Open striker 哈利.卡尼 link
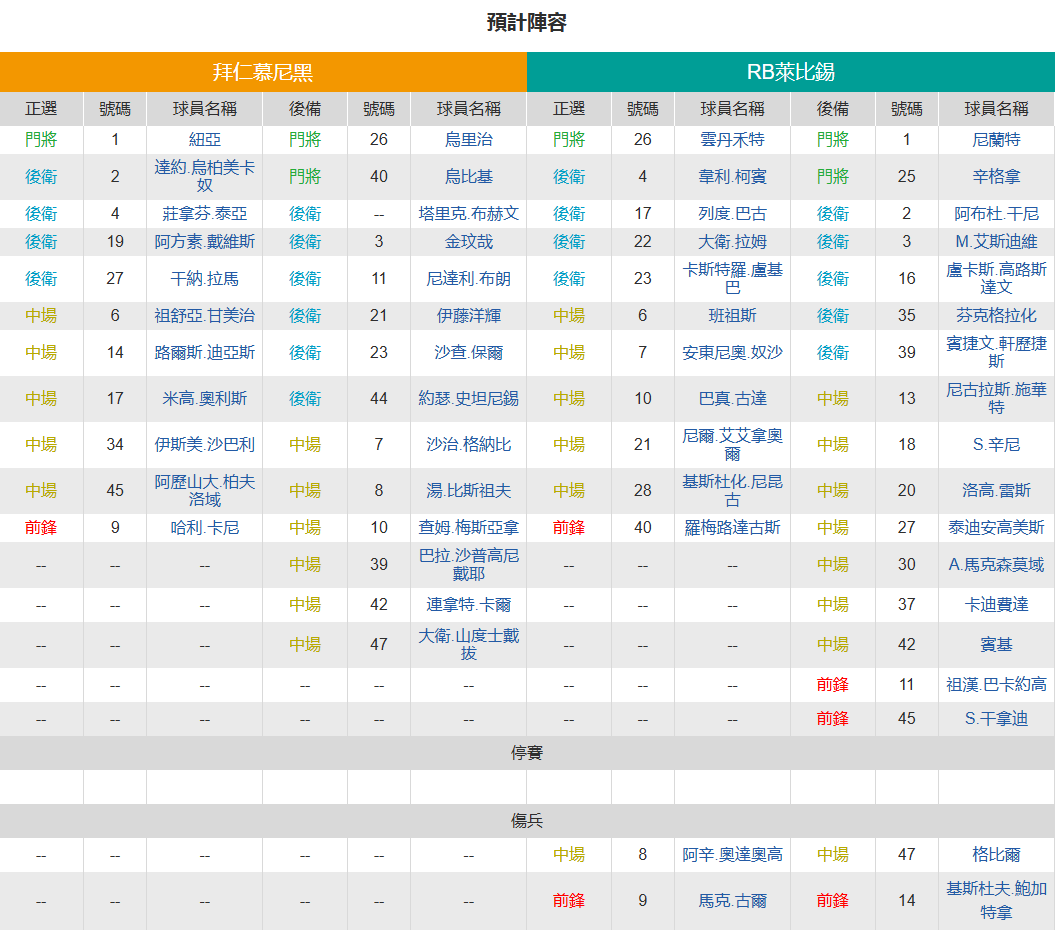The height and width of the screenshot is (930, 1055). (x=205, y=528)
